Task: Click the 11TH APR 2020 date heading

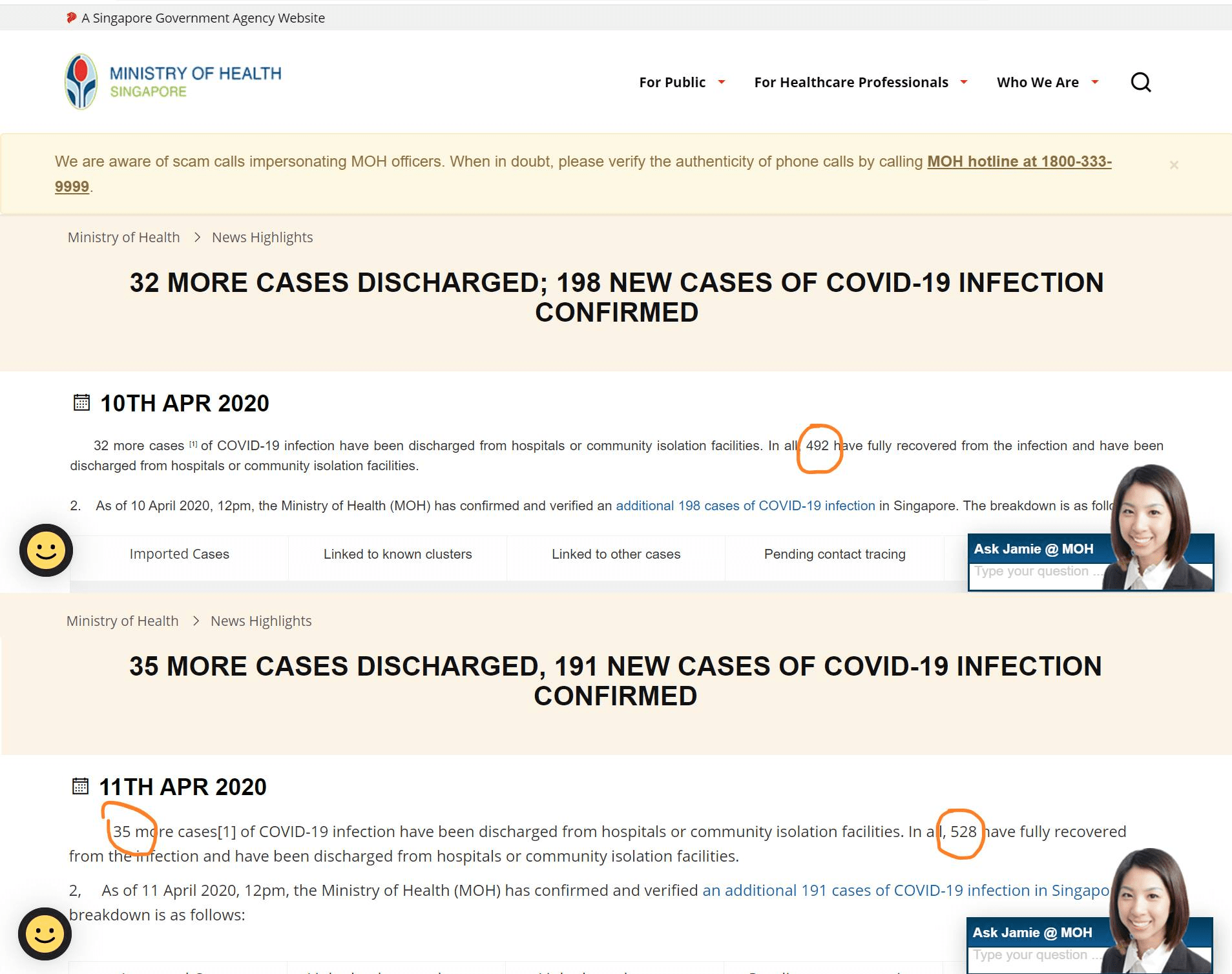Action: pyautogui.click(x=183, y=787)
